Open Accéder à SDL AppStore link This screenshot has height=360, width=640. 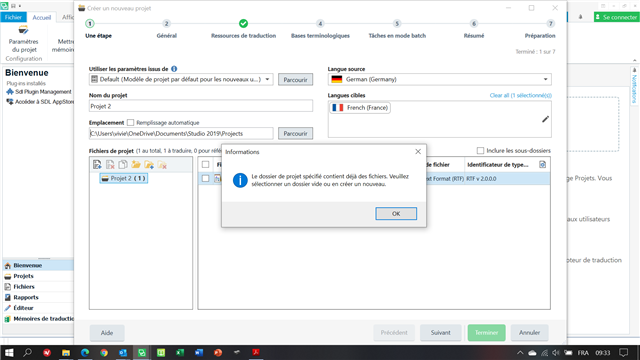(40, 102)
